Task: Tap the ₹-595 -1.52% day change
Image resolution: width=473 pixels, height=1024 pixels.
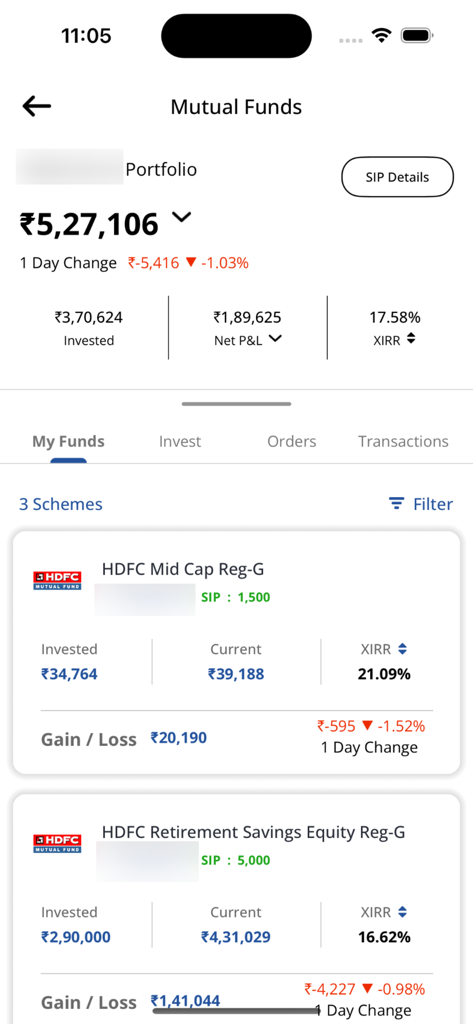Action: tap(371, 726)
